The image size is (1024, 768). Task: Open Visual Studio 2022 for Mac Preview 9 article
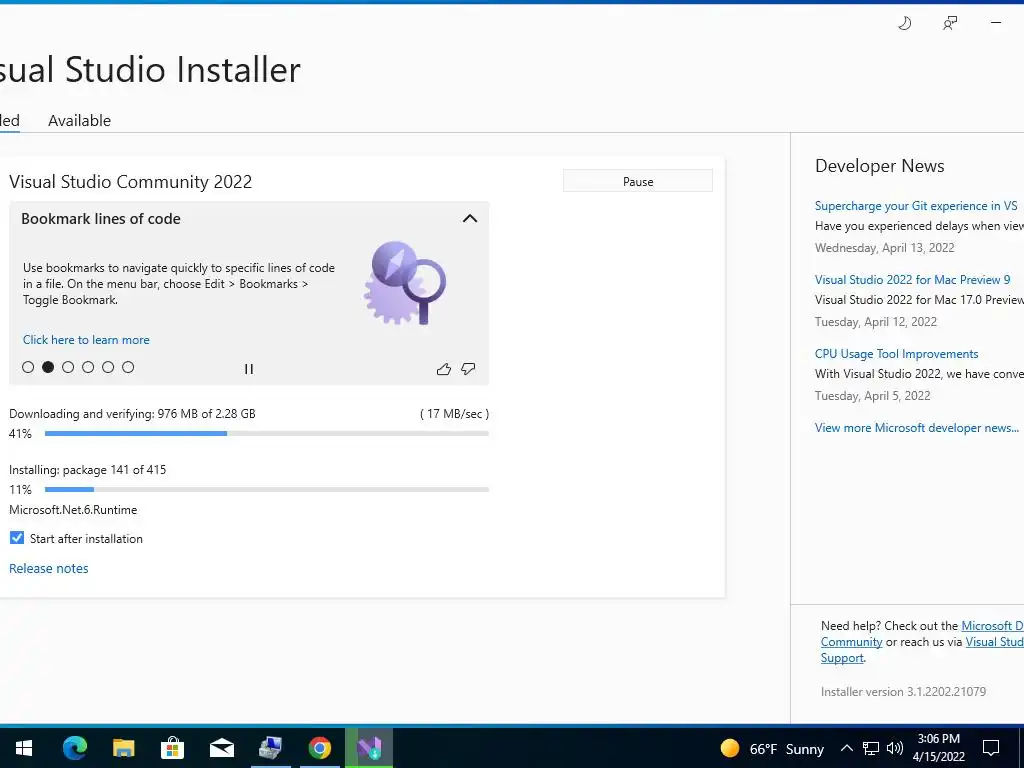click(912, 280)
